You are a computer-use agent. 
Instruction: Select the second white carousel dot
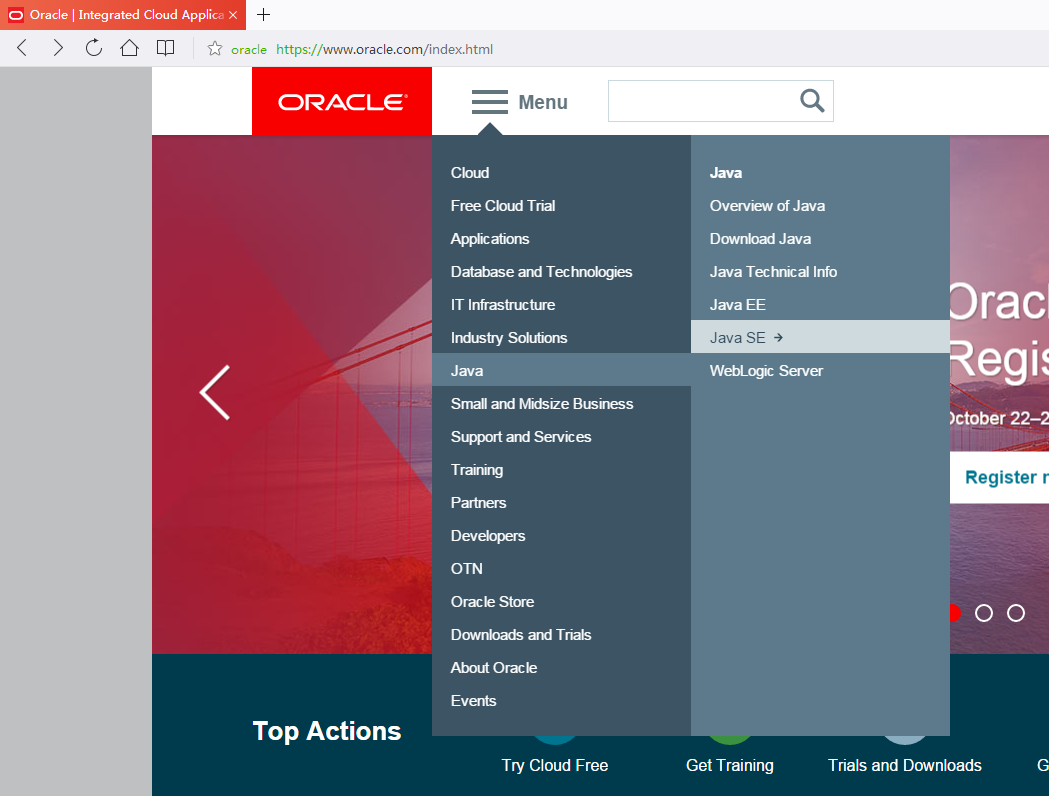pyautogui.click(x=984, y=613)
